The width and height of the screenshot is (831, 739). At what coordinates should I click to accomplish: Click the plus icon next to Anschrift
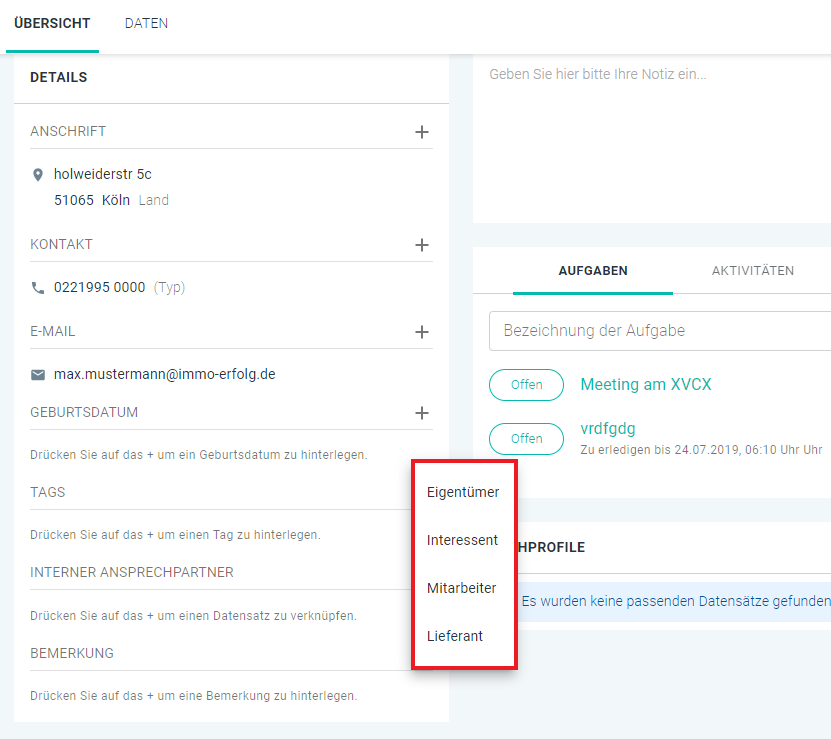point(422,132)
